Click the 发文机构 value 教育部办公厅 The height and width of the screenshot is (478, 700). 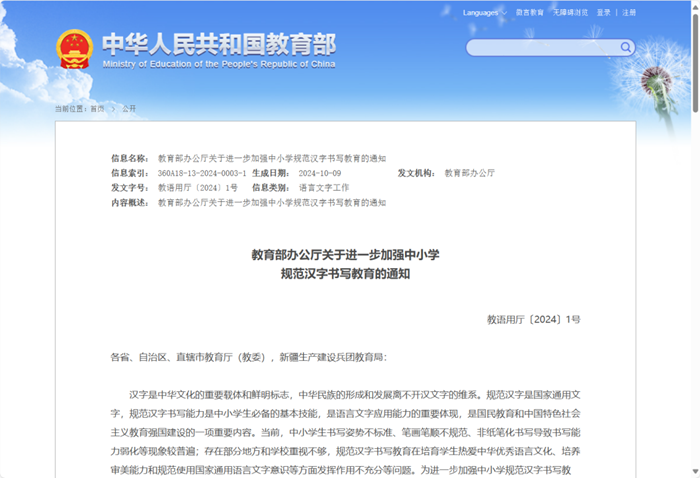[x=469, y=173]
